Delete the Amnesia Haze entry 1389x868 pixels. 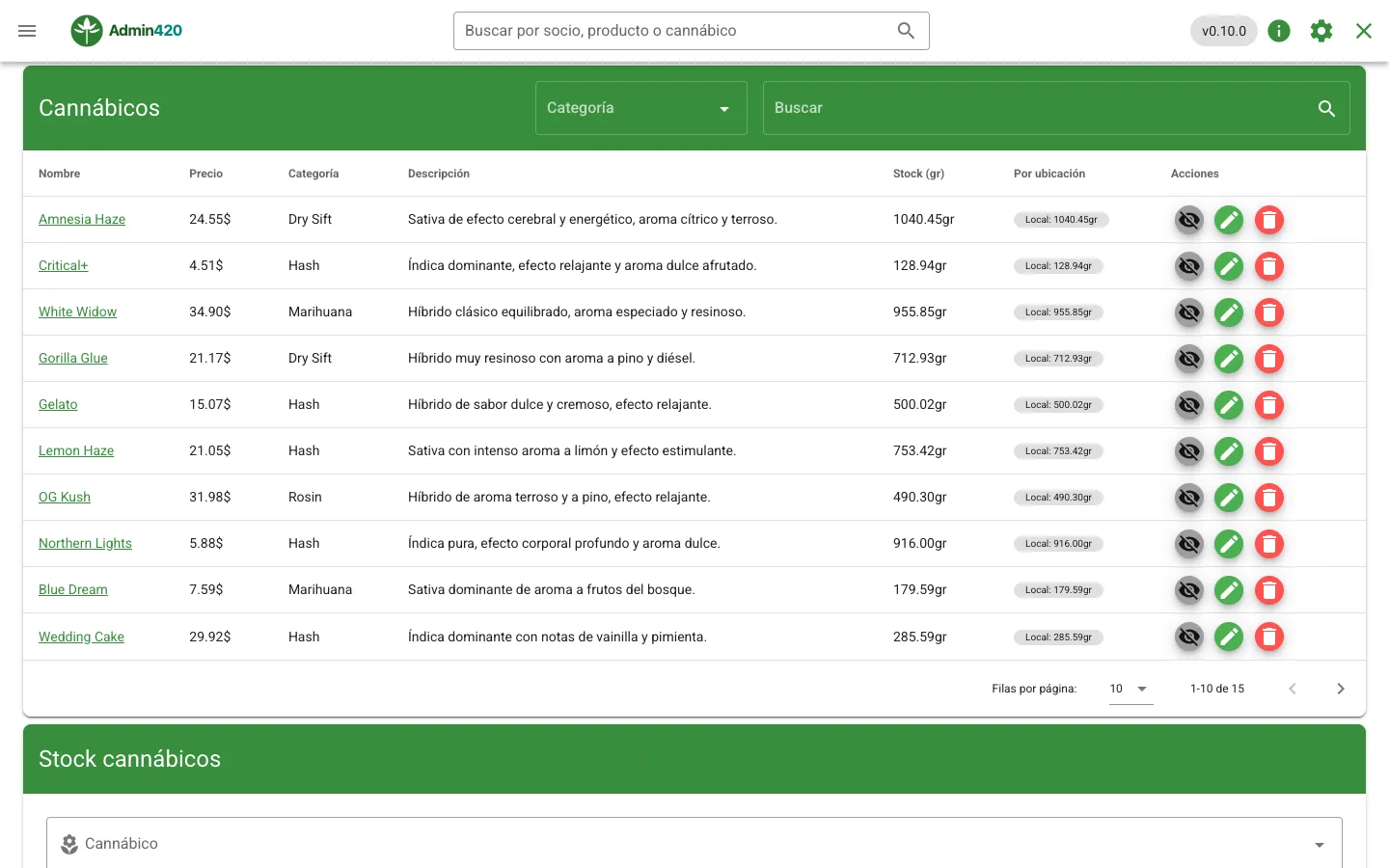(1269, 220)
